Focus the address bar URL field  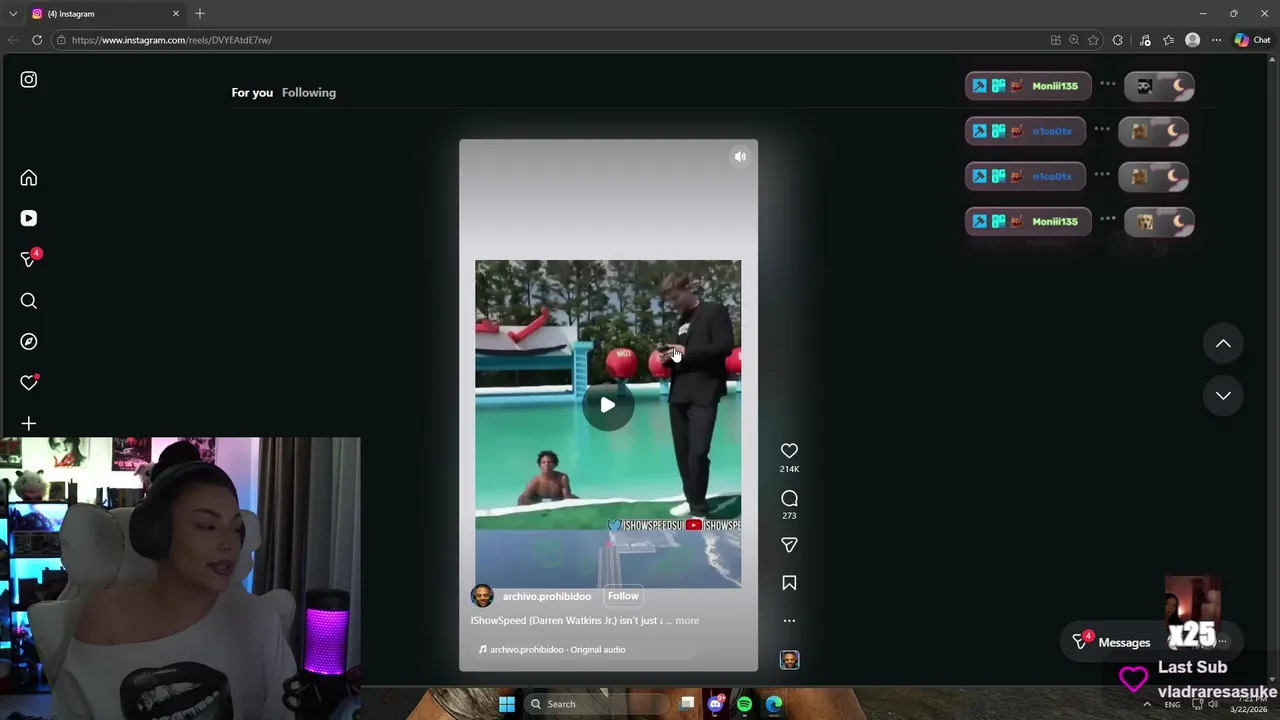coord(550,40)
